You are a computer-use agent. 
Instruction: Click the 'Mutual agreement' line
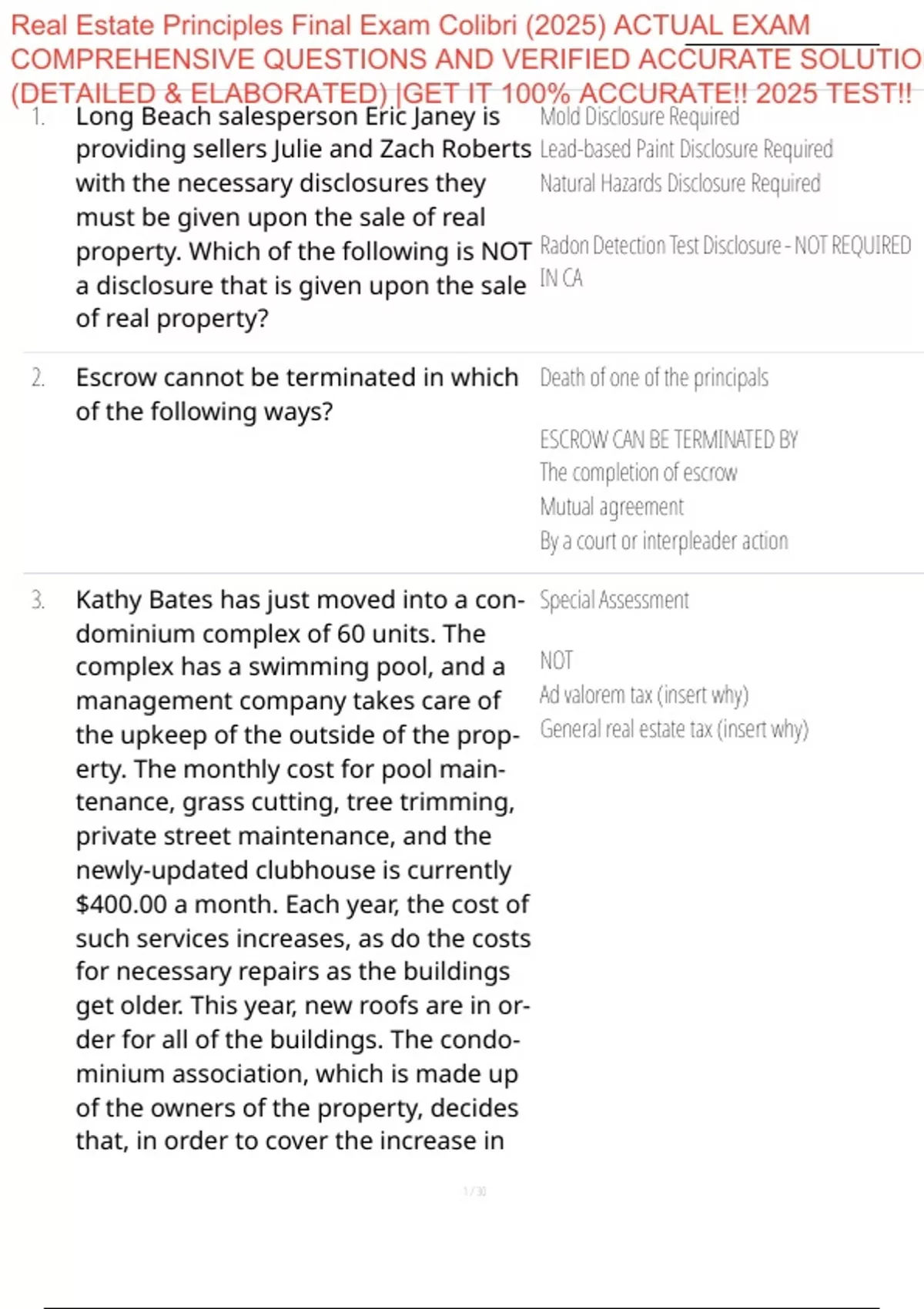[x=611, y=507]
